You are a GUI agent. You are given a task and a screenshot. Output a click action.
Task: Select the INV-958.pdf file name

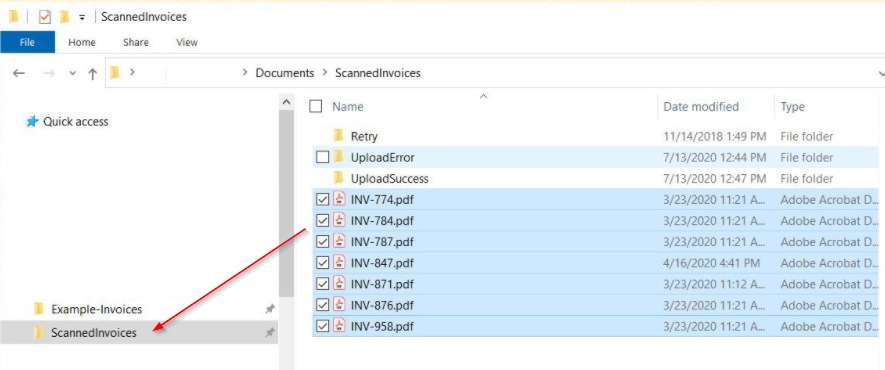382,327
